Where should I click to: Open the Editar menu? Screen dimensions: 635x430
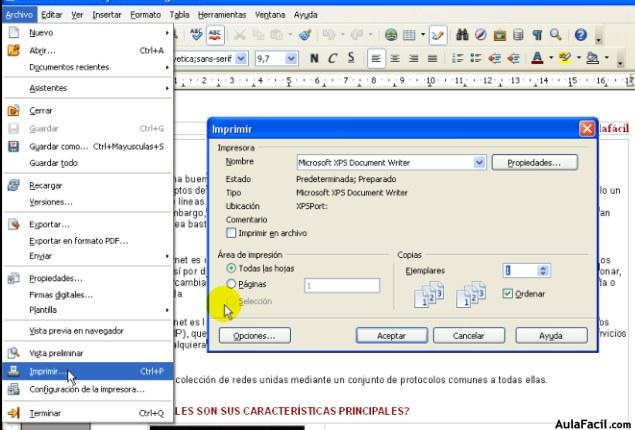[52, 15]
